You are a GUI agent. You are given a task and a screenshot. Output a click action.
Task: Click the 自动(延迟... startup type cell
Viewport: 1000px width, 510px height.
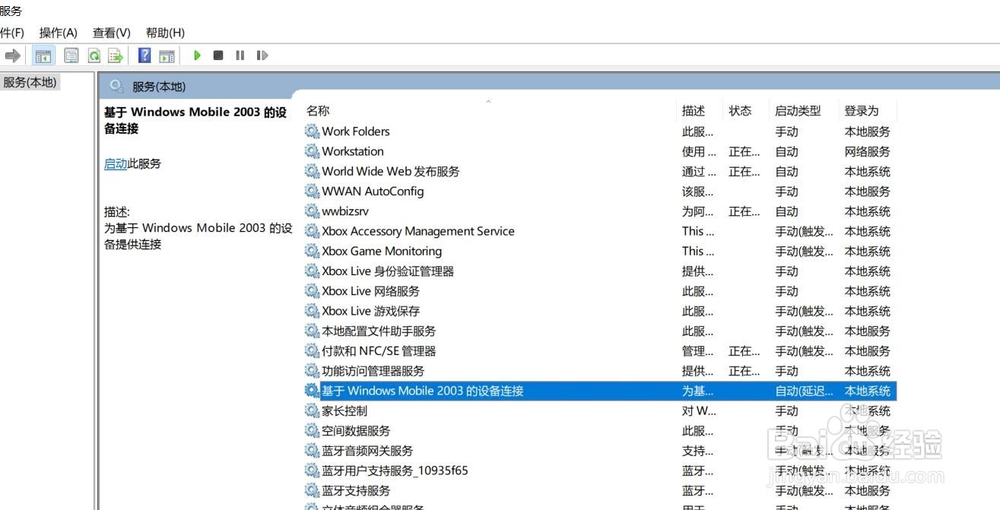(x=804, y=391)
